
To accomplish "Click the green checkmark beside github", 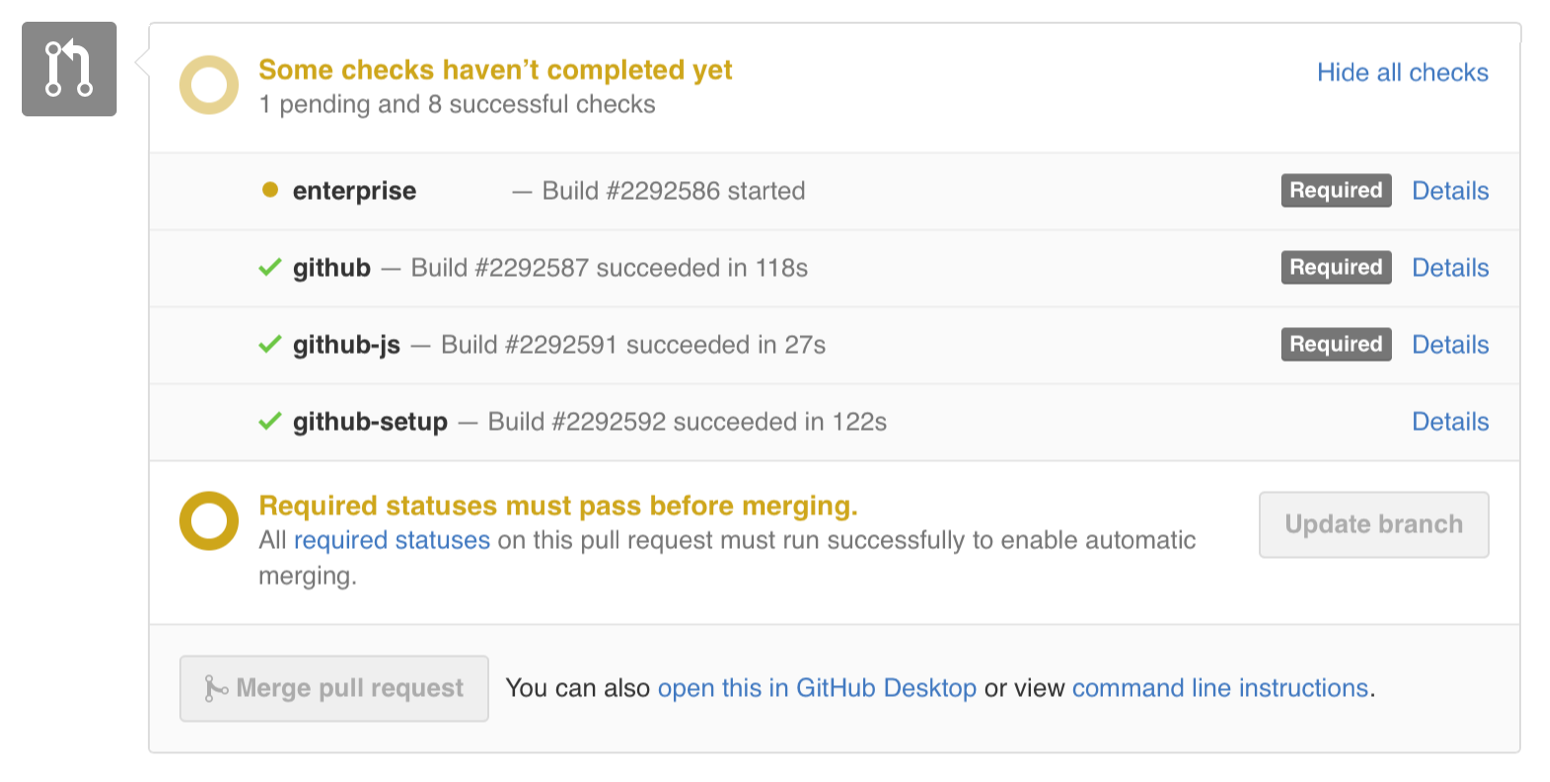I will [x=269, y=268].
